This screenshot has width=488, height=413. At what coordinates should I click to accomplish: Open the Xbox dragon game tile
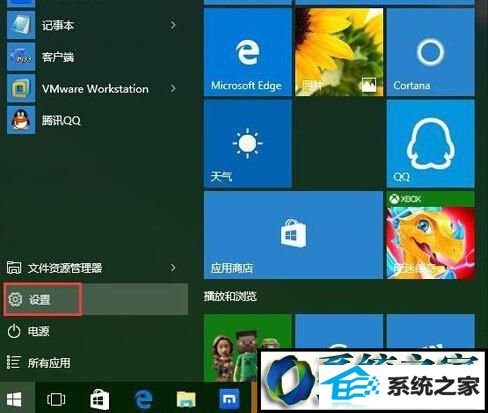pos(431,235)
